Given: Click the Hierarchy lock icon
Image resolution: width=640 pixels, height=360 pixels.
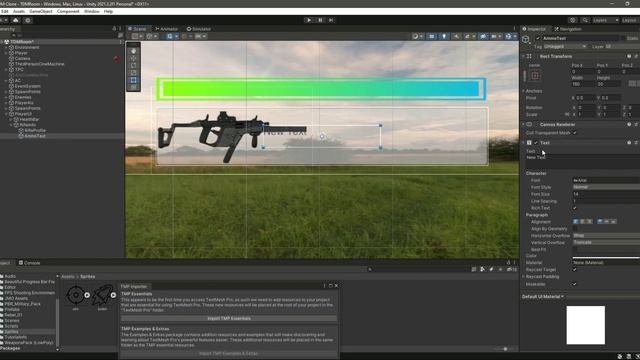Looking at the screenshot, I should click(114, 29).
